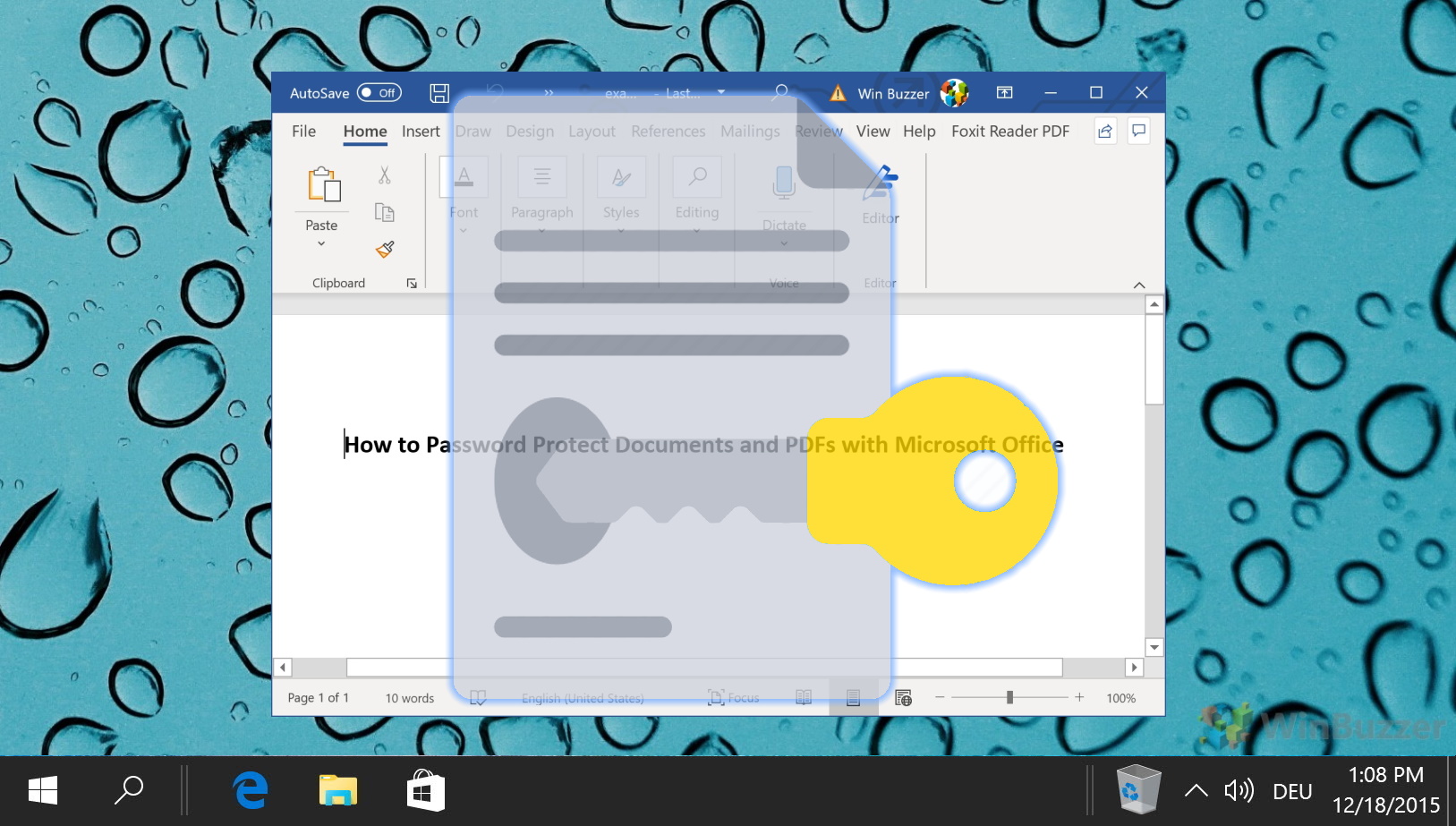
Task: Click the Page 1 of 1 indicator
Action: point(318,698)
